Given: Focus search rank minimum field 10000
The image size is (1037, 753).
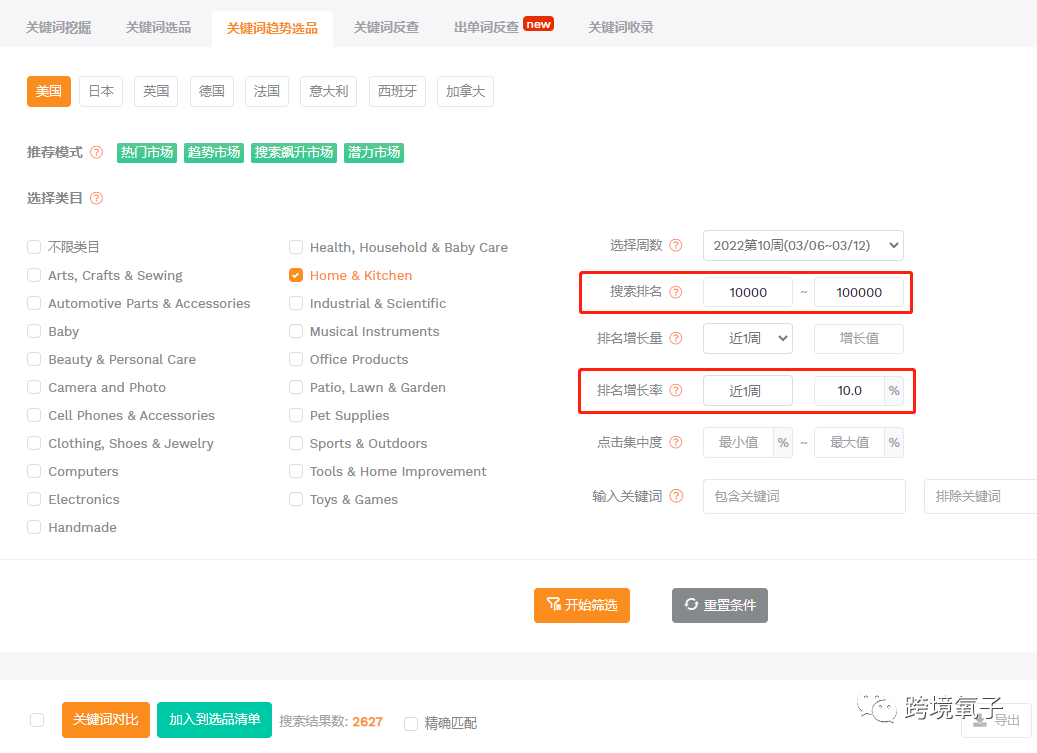Looking at the screenshot, I should click(x=747, y=292).
